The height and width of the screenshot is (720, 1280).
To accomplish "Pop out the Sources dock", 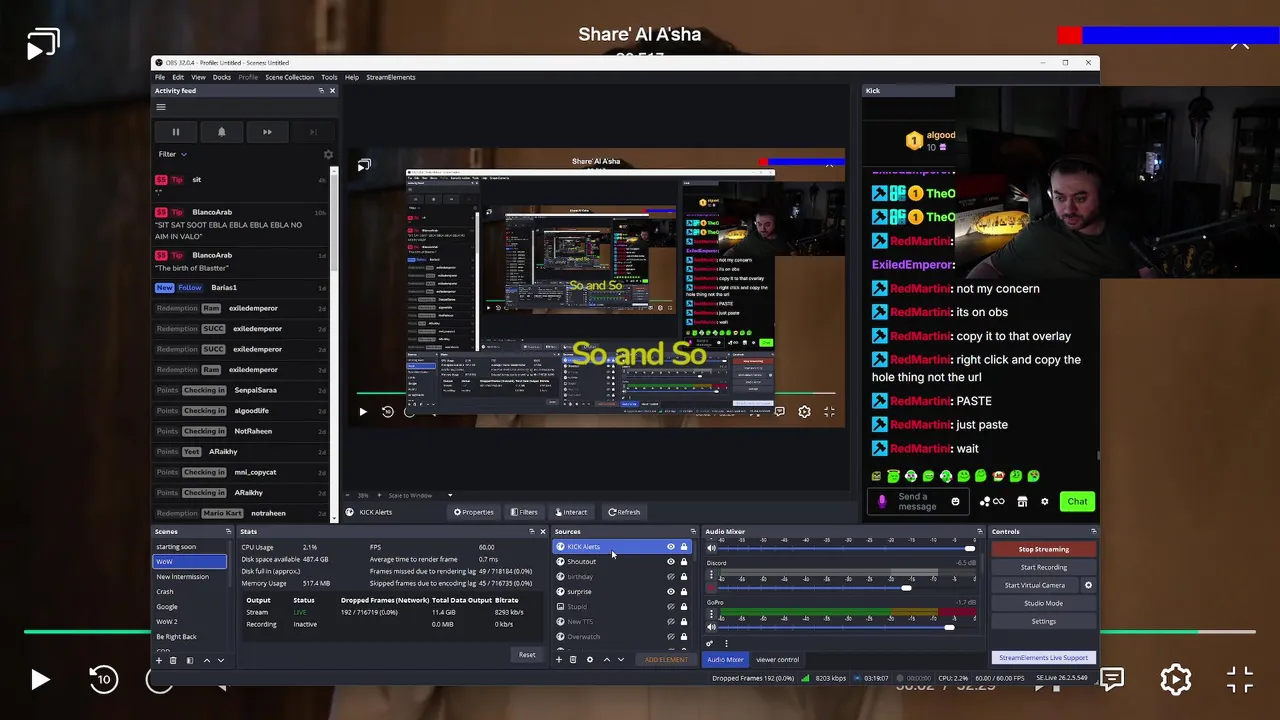I will point(692,532).
